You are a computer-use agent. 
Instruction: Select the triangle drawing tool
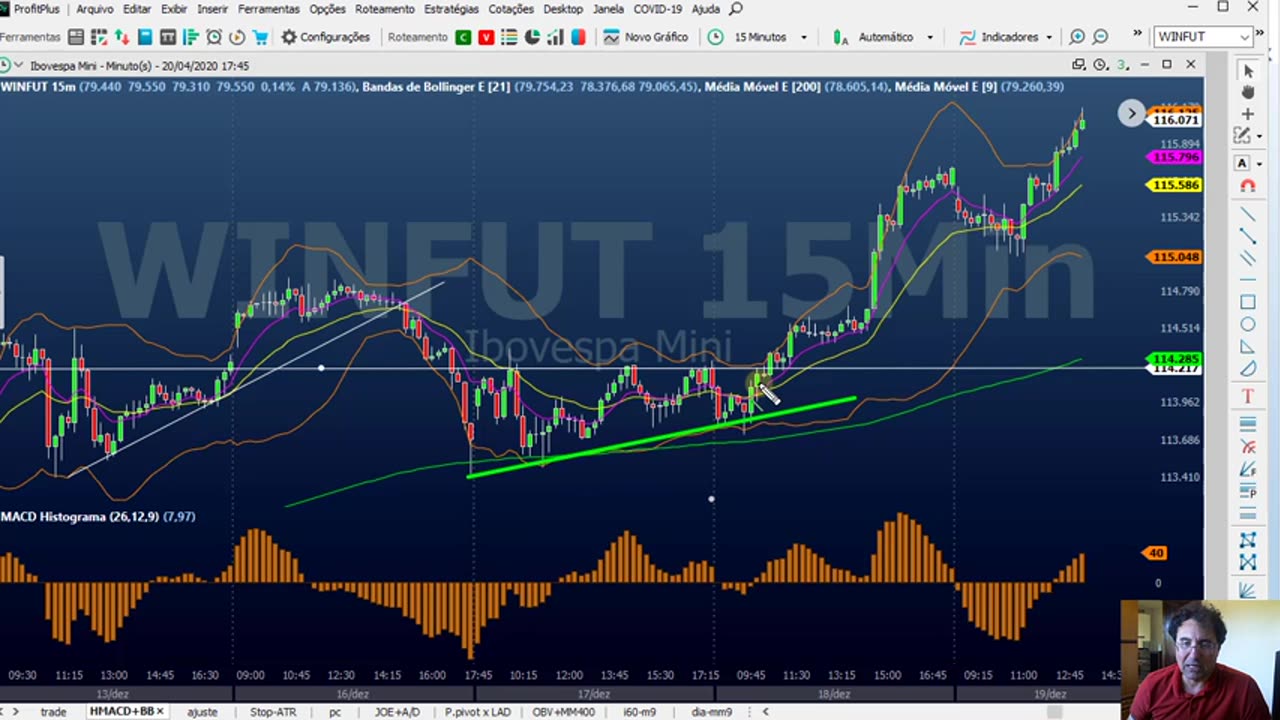tap(1247, 347)
